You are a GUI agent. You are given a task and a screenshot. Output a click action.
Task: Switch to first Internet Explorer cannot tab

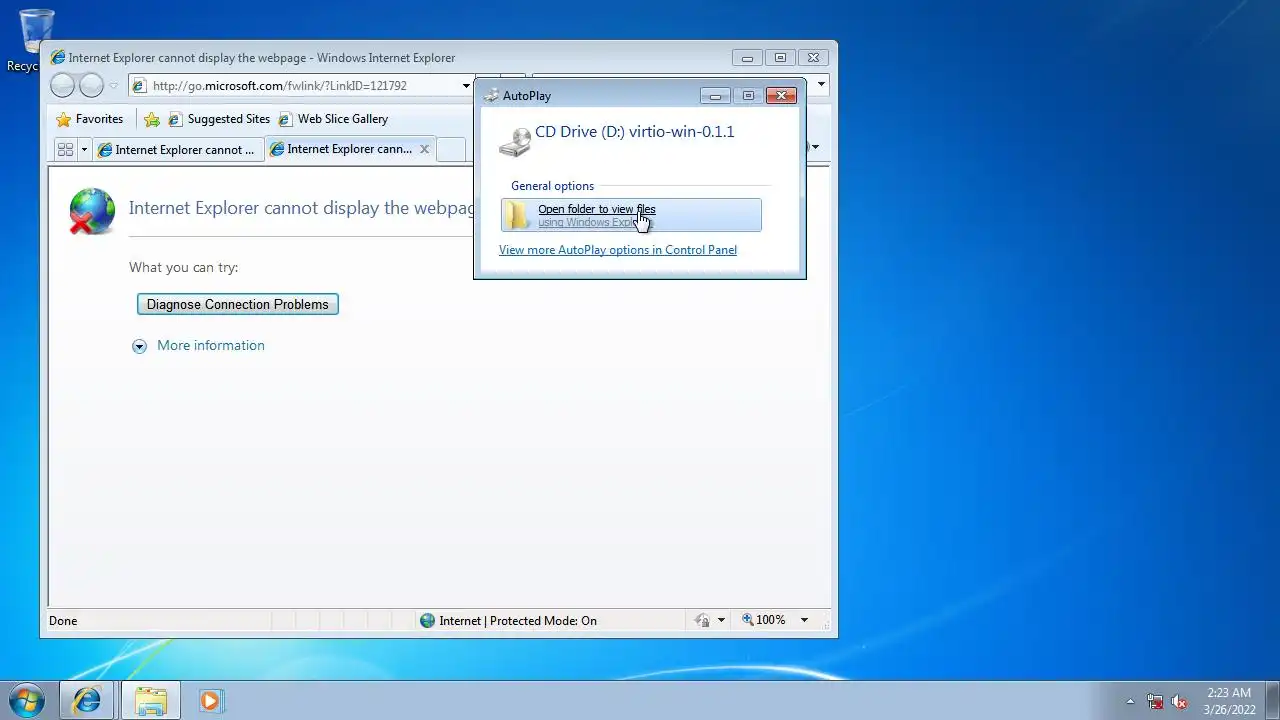177,150
